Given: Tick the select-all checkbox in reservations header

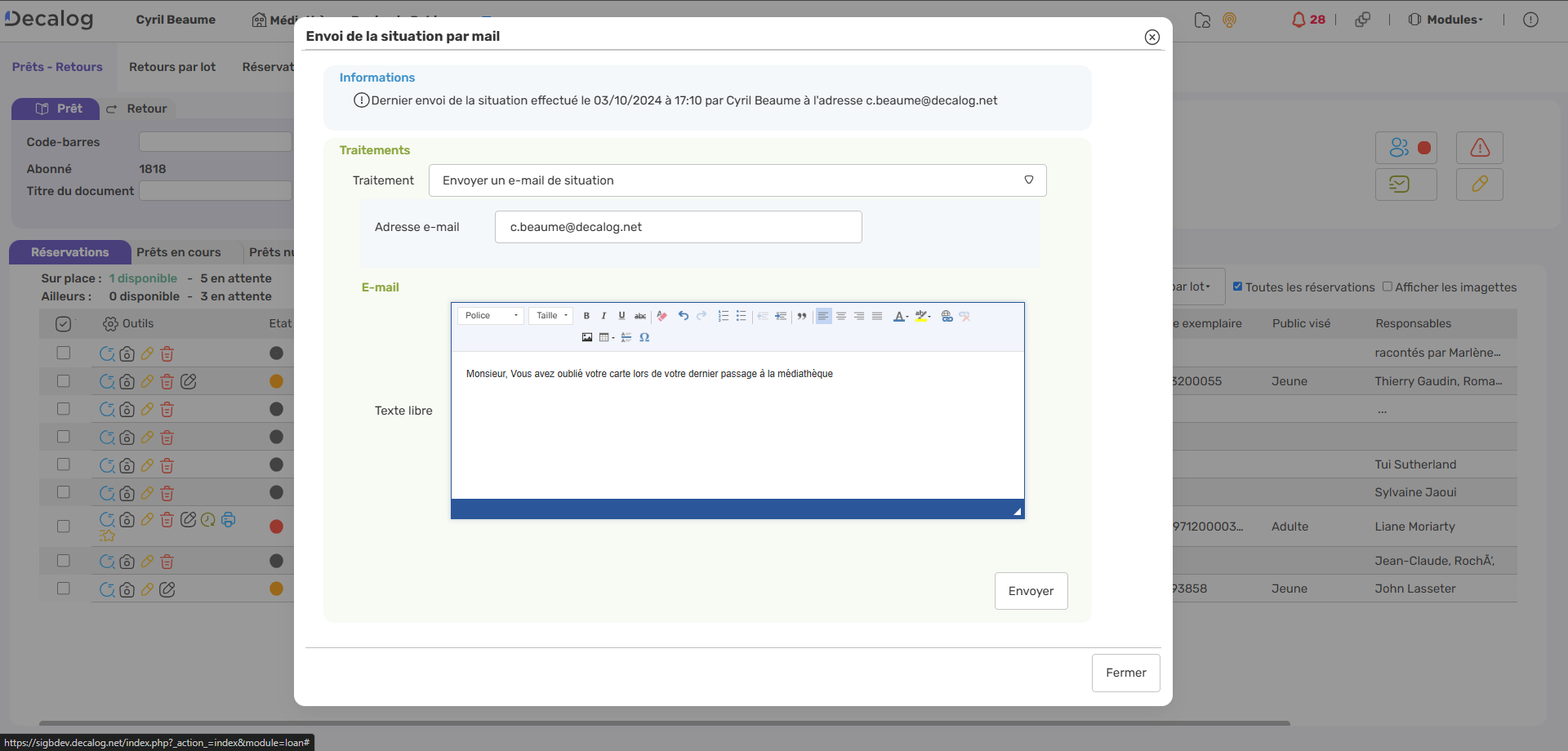Looking at the screenshot, I should 63,324.
